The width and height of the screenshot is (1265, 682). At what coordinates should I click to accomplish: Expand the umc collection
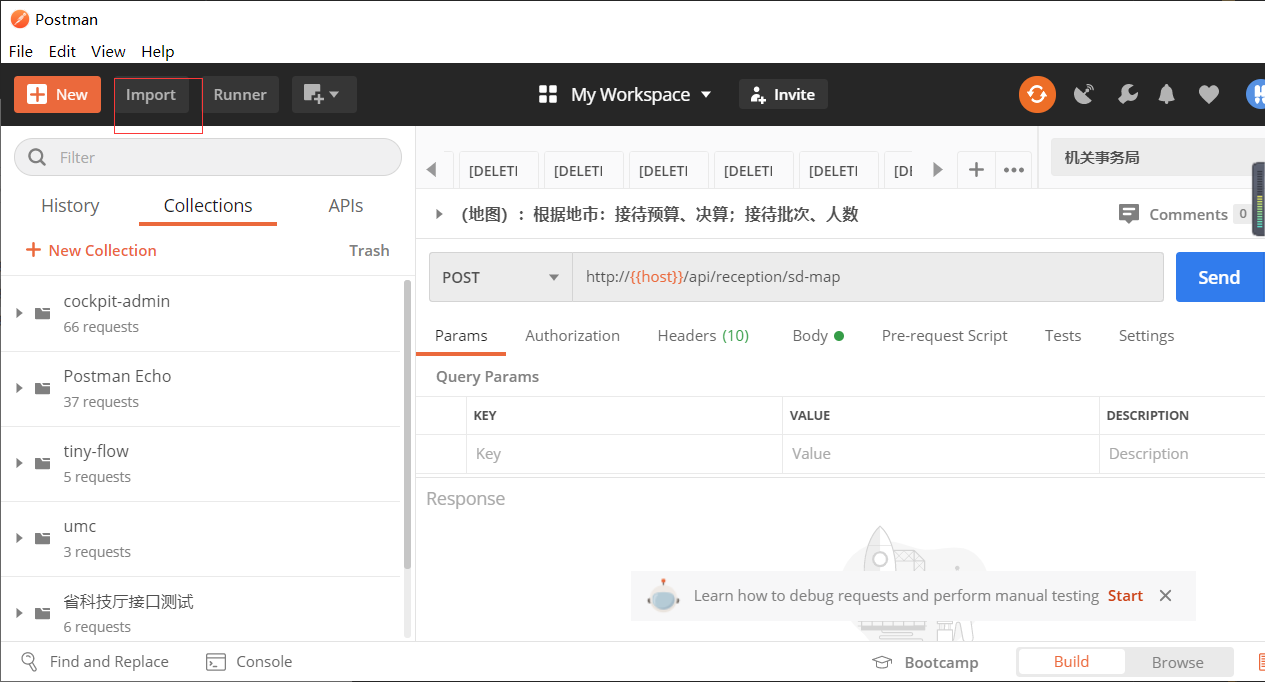coord(19,538)
